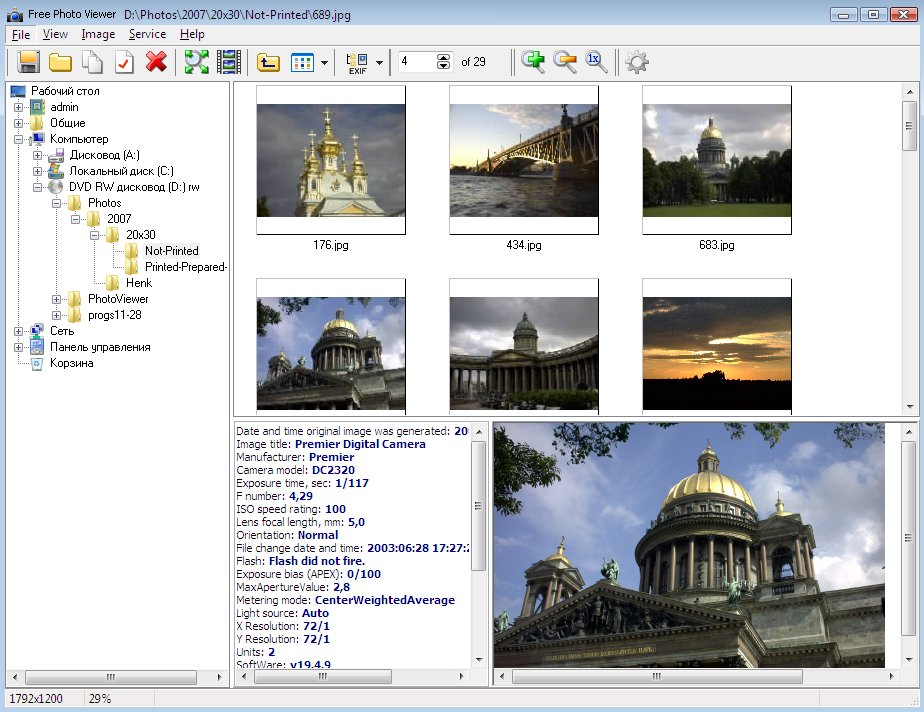
Task: Click the Save floppy disk icon
Action: point(29,62)
